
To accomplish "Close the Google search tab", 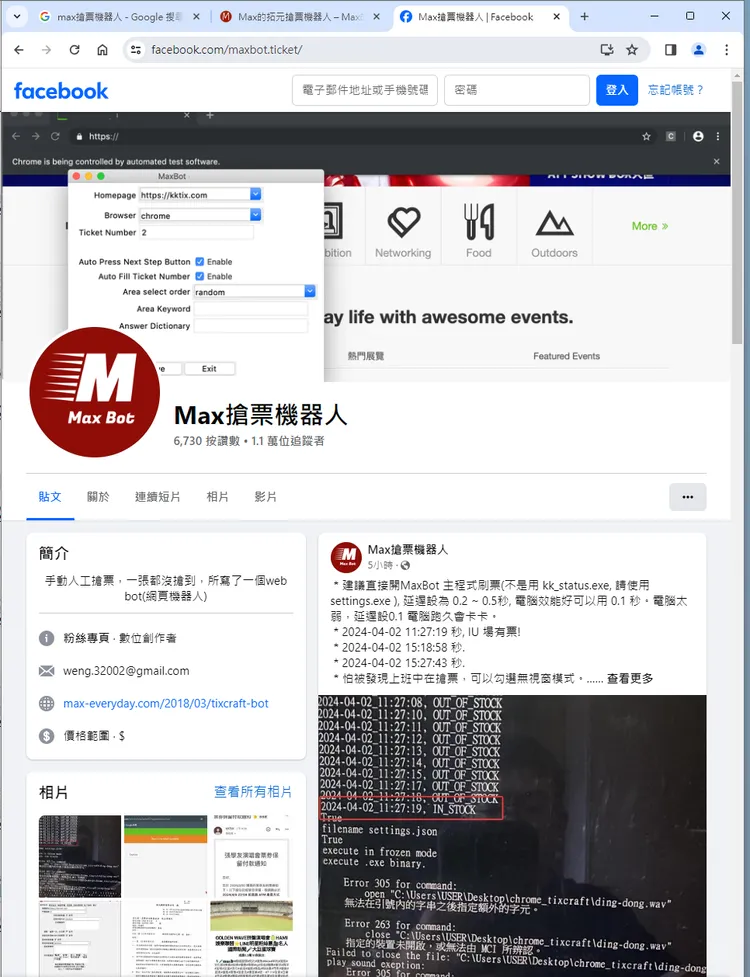I will 196,17.
